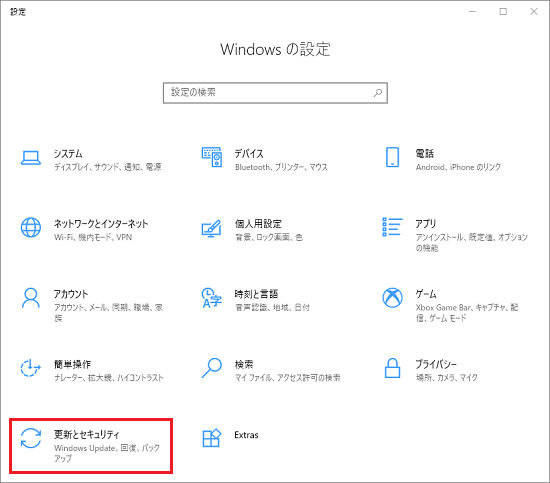Select the 検索 category heading
This screenshot has height=483, width=550.
pyautogui.click(x=244, y=364)
